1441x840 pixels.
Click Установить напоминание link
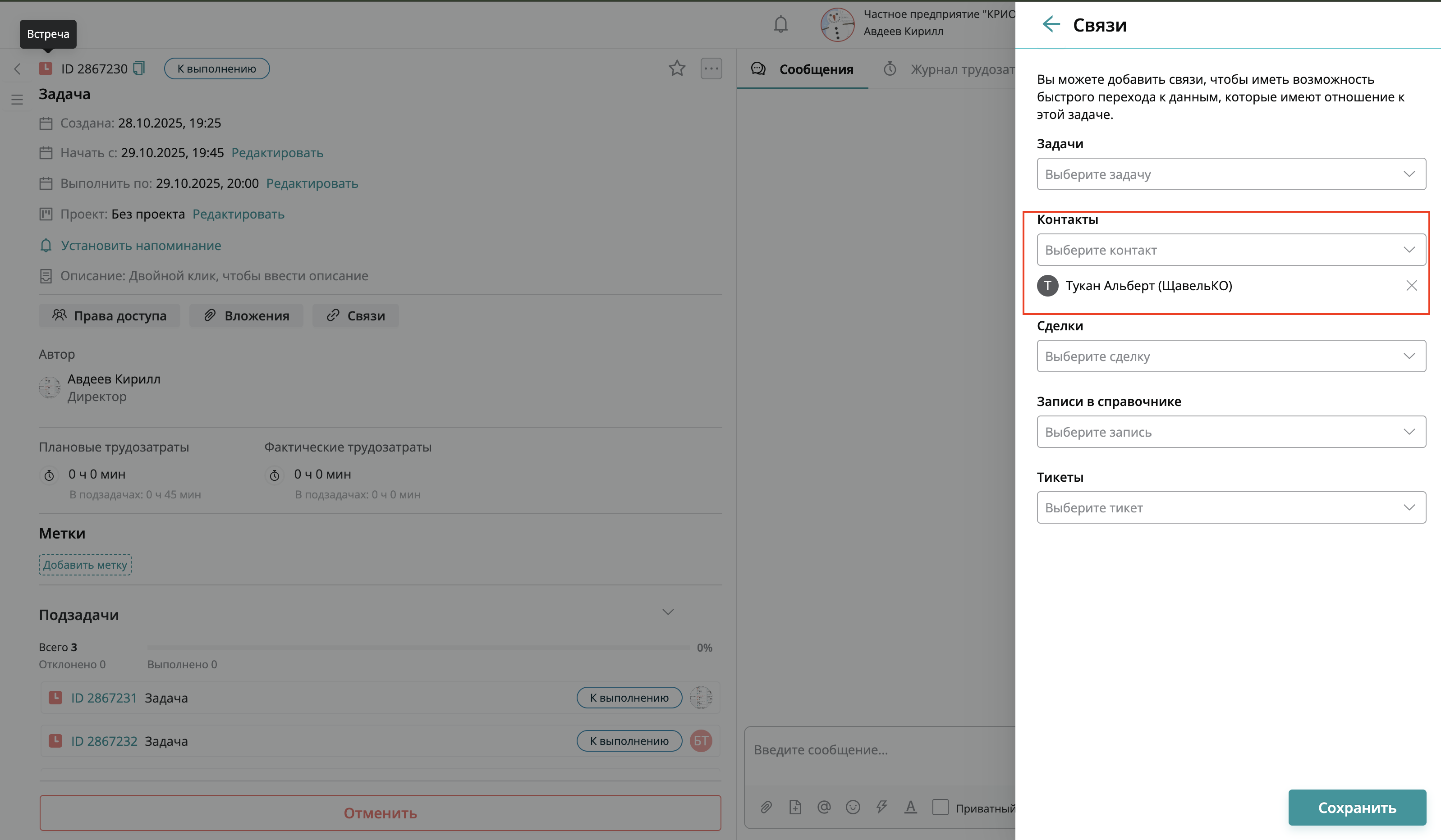(x=141, y=246)
